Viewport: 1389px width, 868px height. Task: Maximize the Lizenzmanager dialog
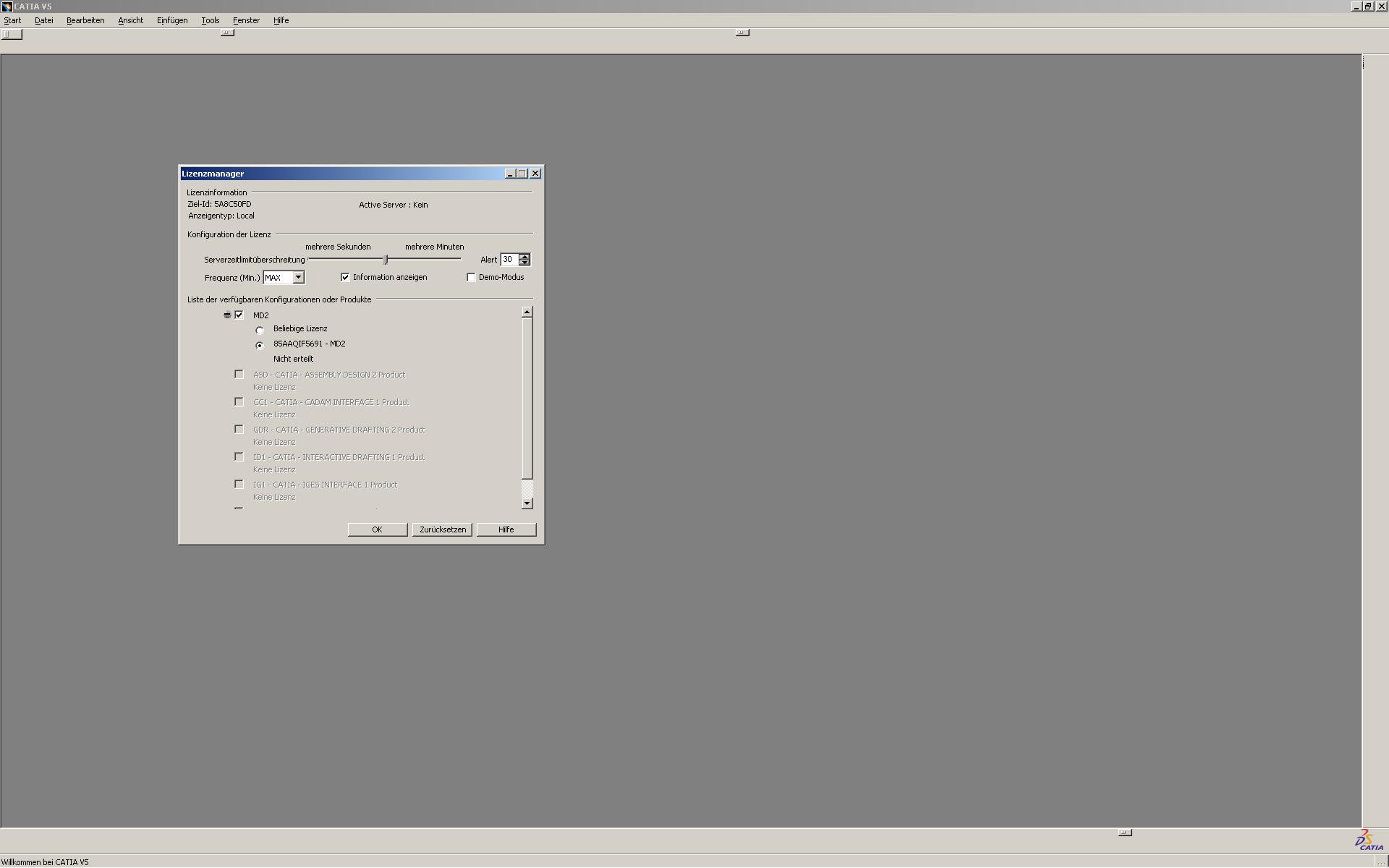pyautogui.click(x=522, y=174)
